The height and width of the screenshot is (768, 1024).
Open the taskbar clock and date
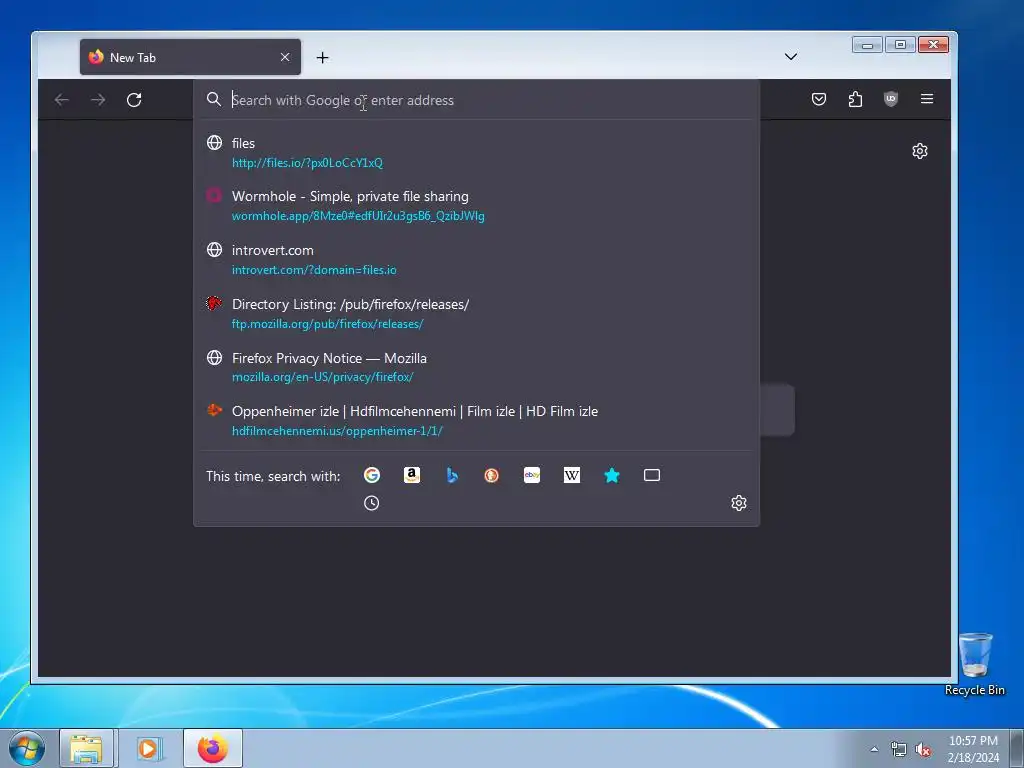973,749
